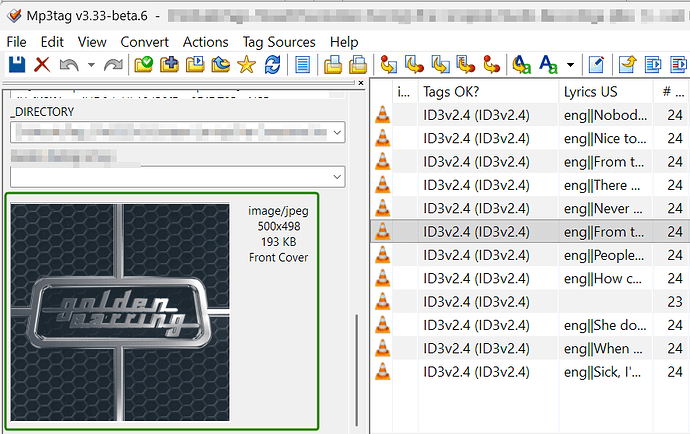Select row with lyrics eng||Never ...
This screenshot has width=690, height=434.
530,209
